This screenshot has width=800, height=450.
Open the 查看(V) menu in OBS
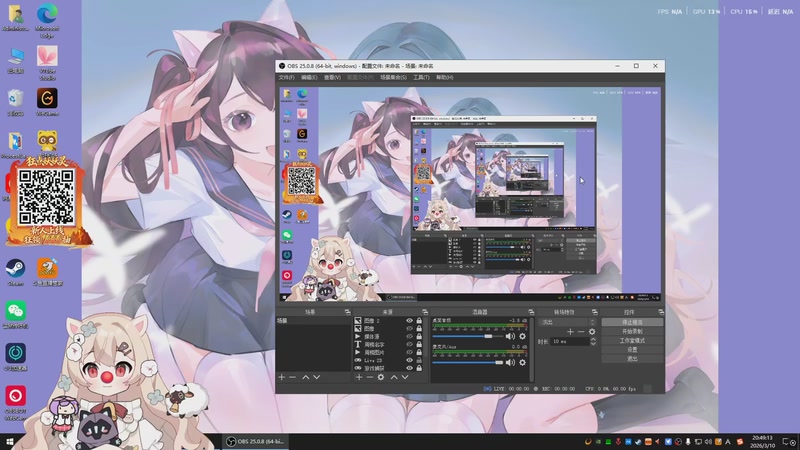[x=332, y=78]
